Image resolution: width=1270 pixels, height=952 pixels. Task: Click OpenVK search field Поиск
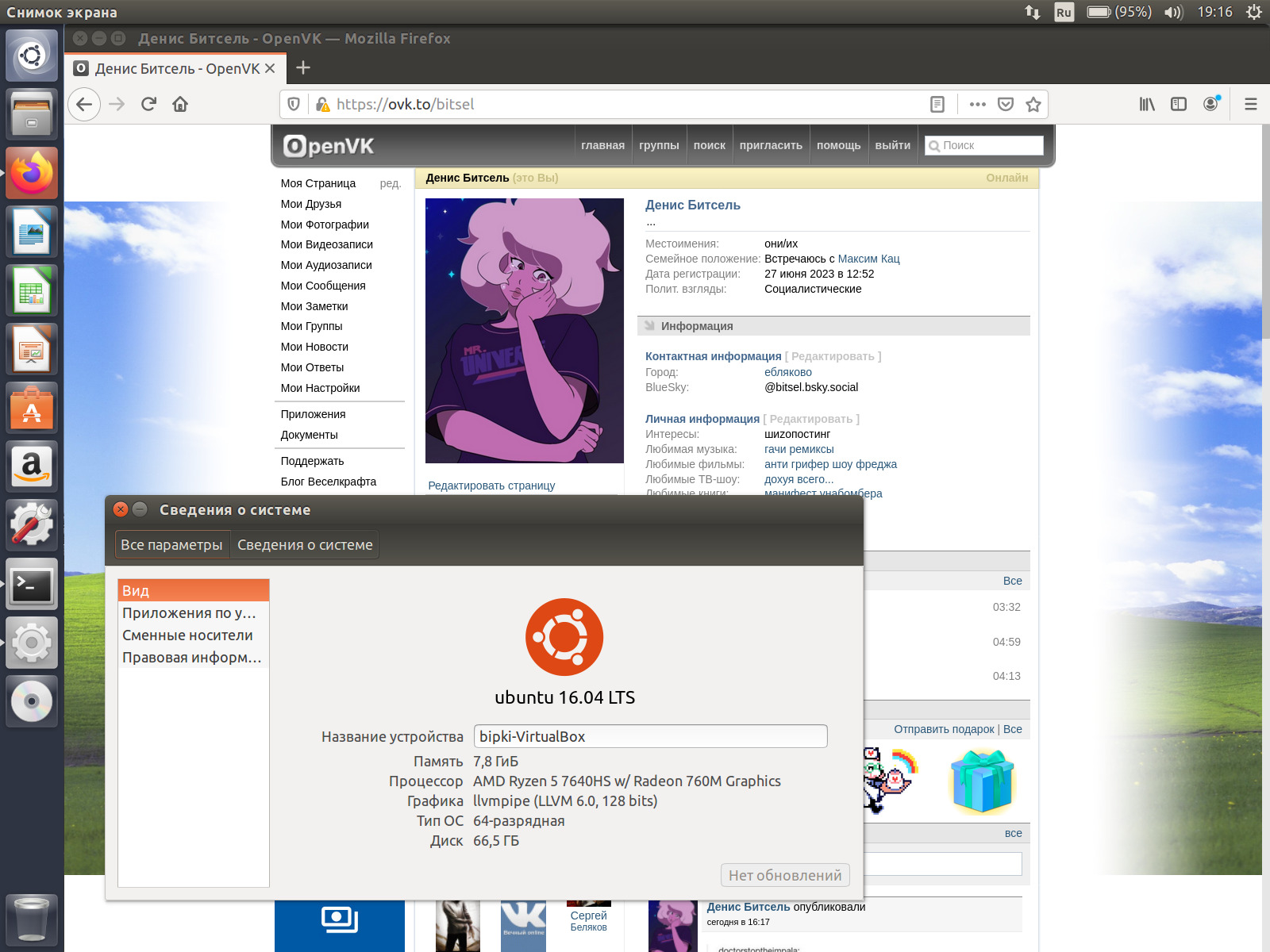[x=983, y=145]
